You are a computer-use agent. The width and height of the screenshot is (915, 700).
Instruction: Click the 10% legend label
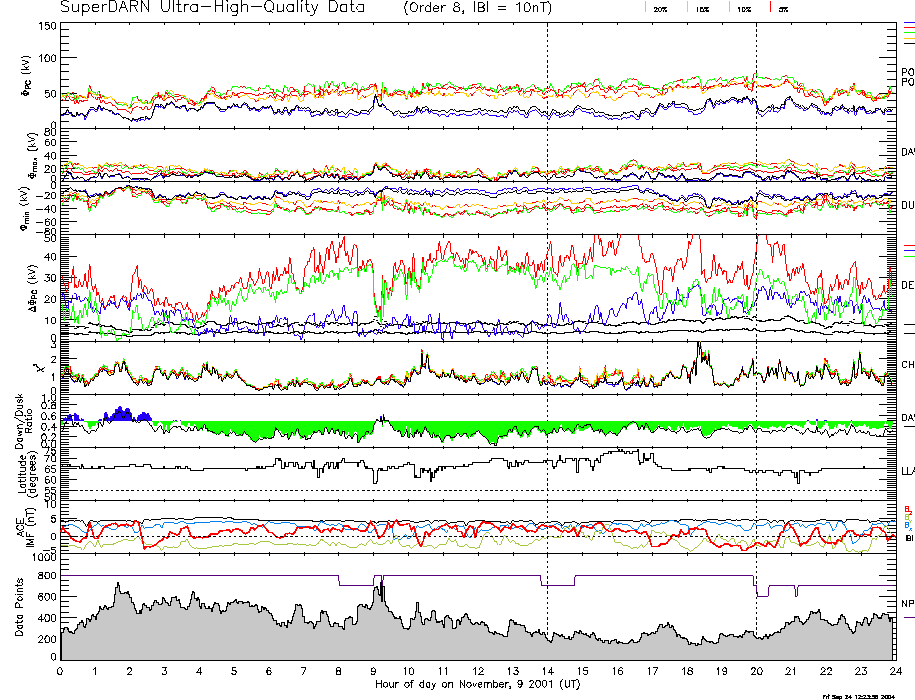743,9
